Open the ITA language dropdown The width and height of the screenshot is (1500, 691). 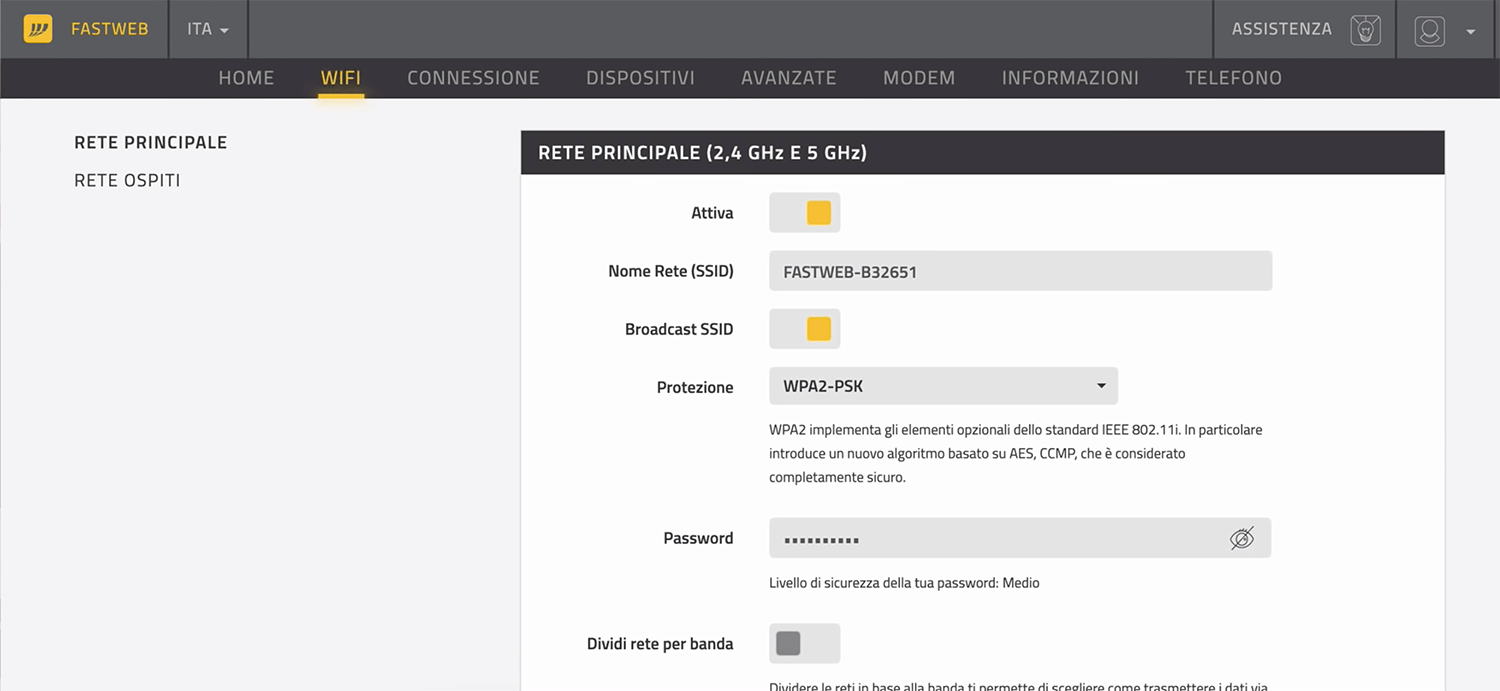click(208, 29)
